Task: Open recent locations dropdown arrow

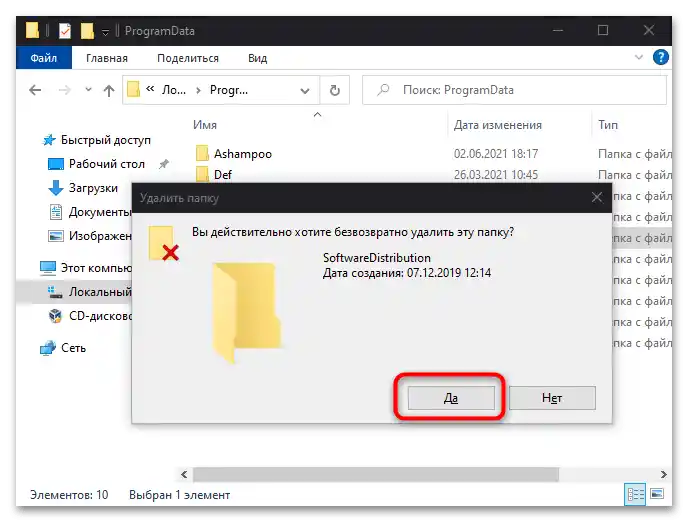Action: 88,90
